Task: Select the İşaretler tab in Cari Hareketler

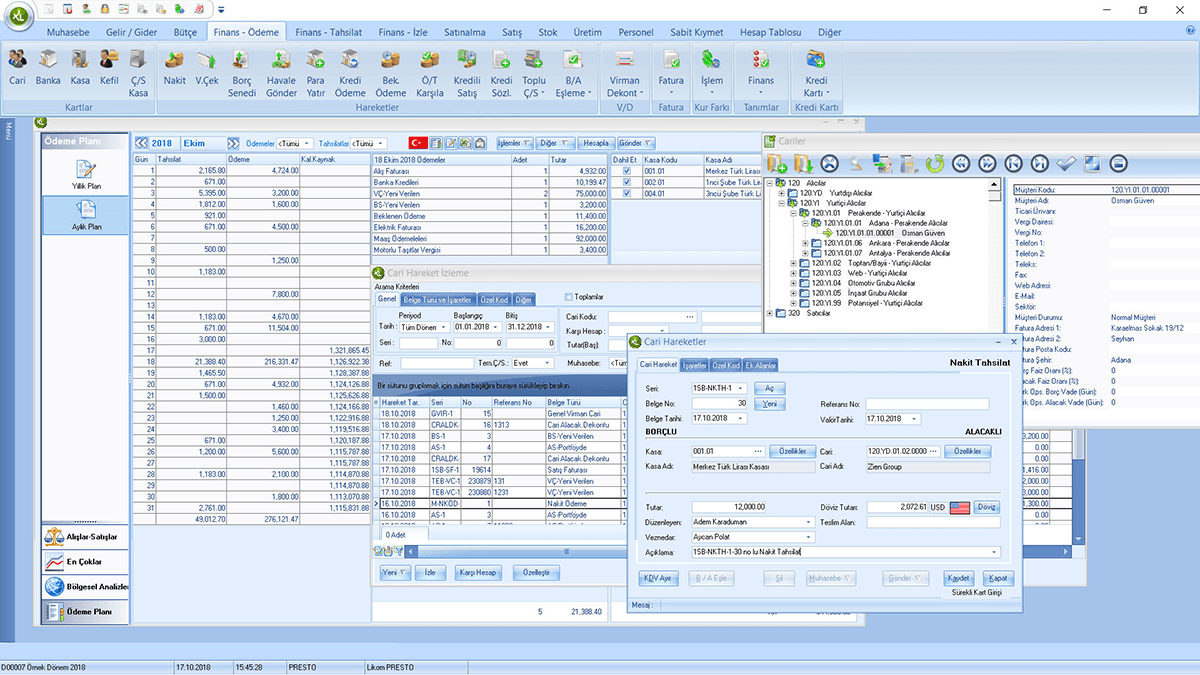Action: [x=694, y=365]
